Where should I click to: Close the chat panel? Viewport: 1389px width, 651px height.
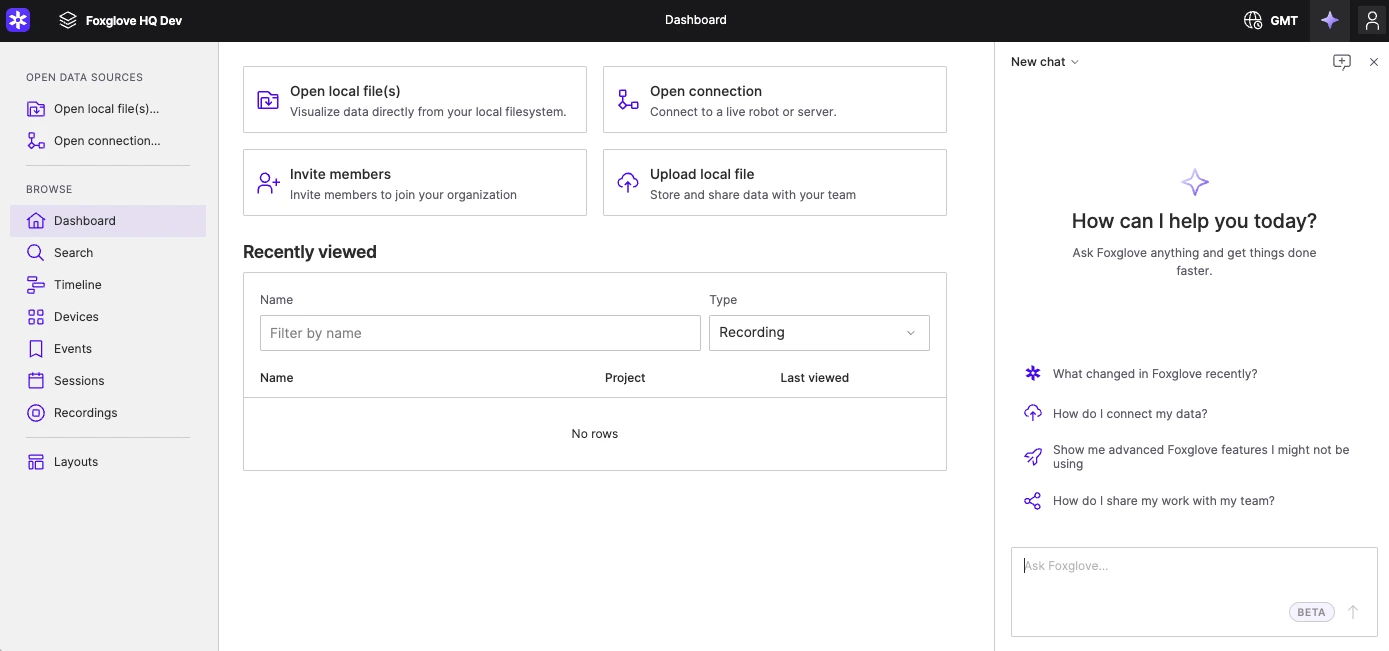1374,62
